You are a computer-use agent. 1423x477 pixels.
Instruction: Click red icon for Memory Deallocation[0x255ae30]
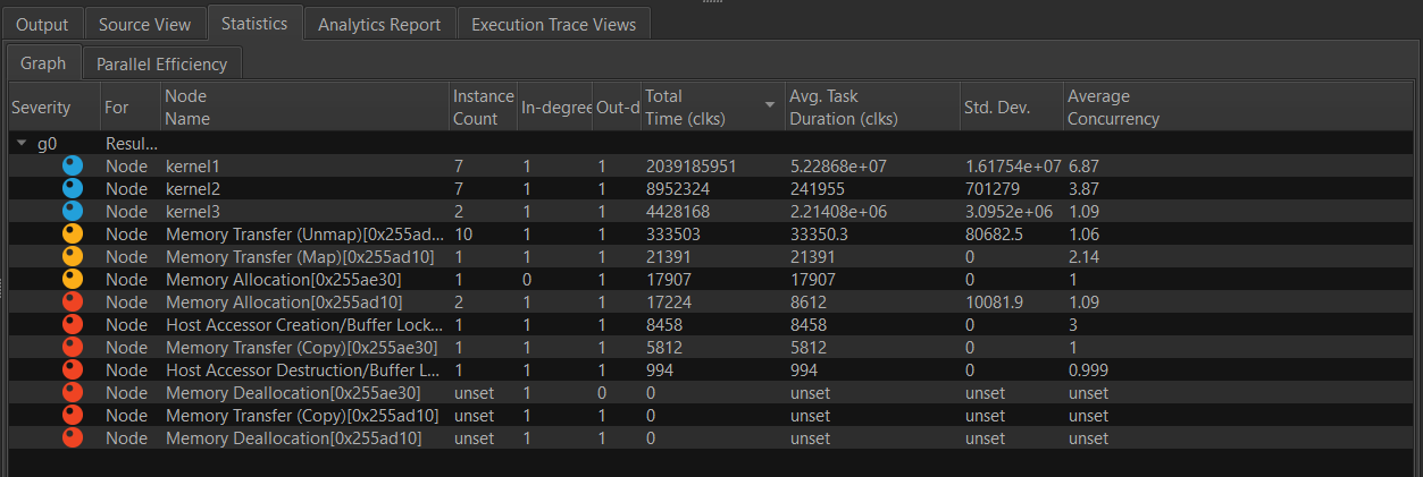[x=72, y=393]
